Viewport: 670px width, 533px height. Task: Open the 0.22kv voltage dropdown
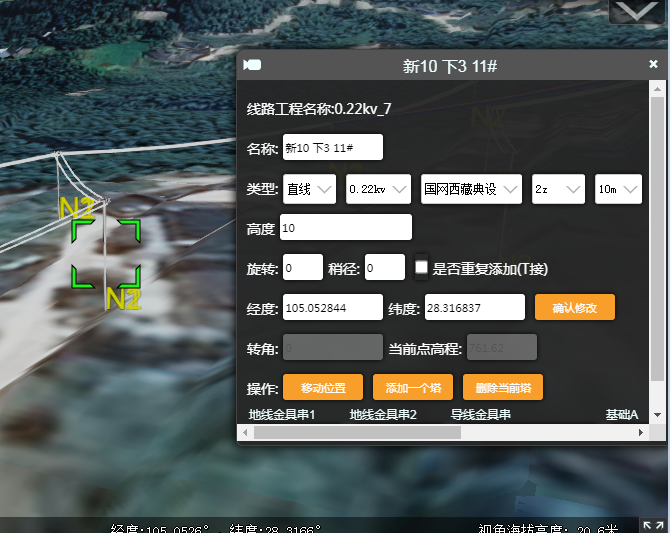pyautogui.click(x=378, y=189)
